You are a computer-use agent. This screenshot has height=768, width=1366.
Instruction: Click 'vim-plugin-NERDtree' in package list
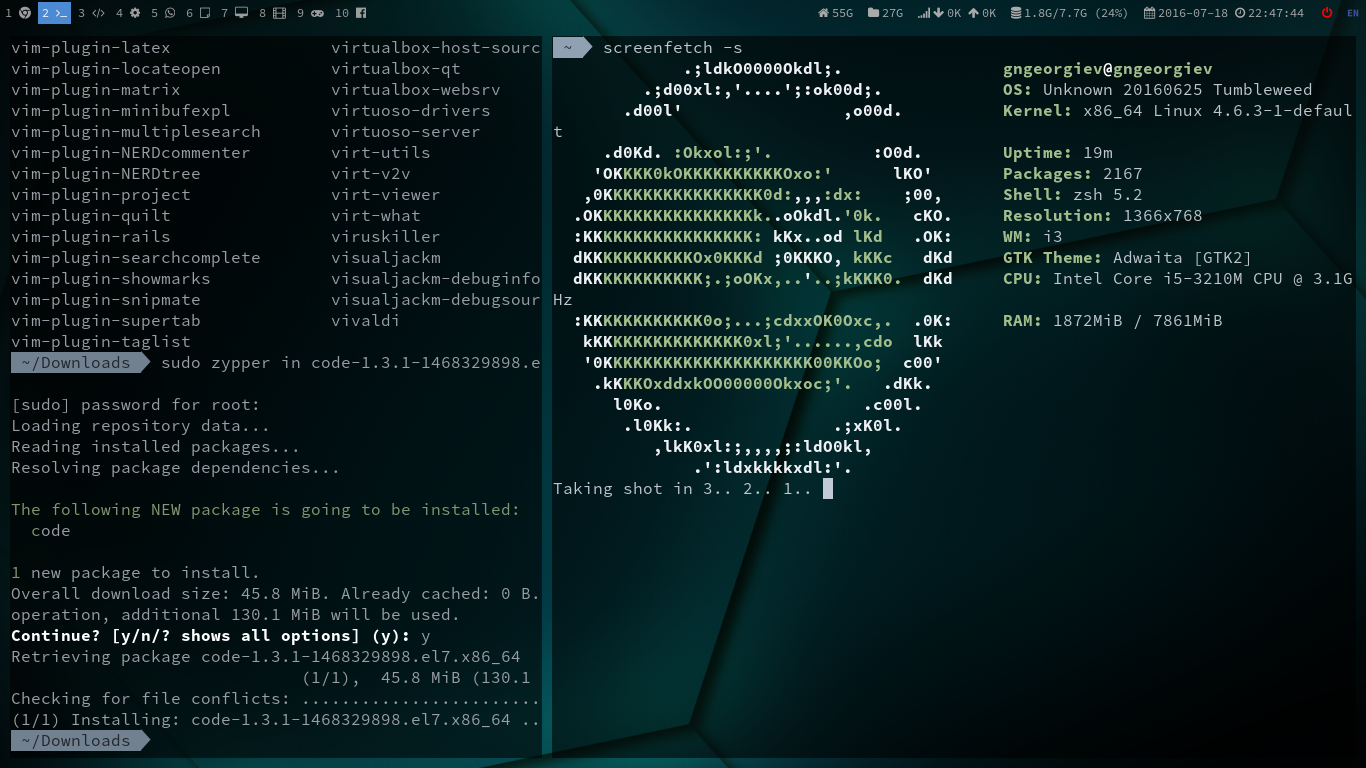[x=106, y=174]
